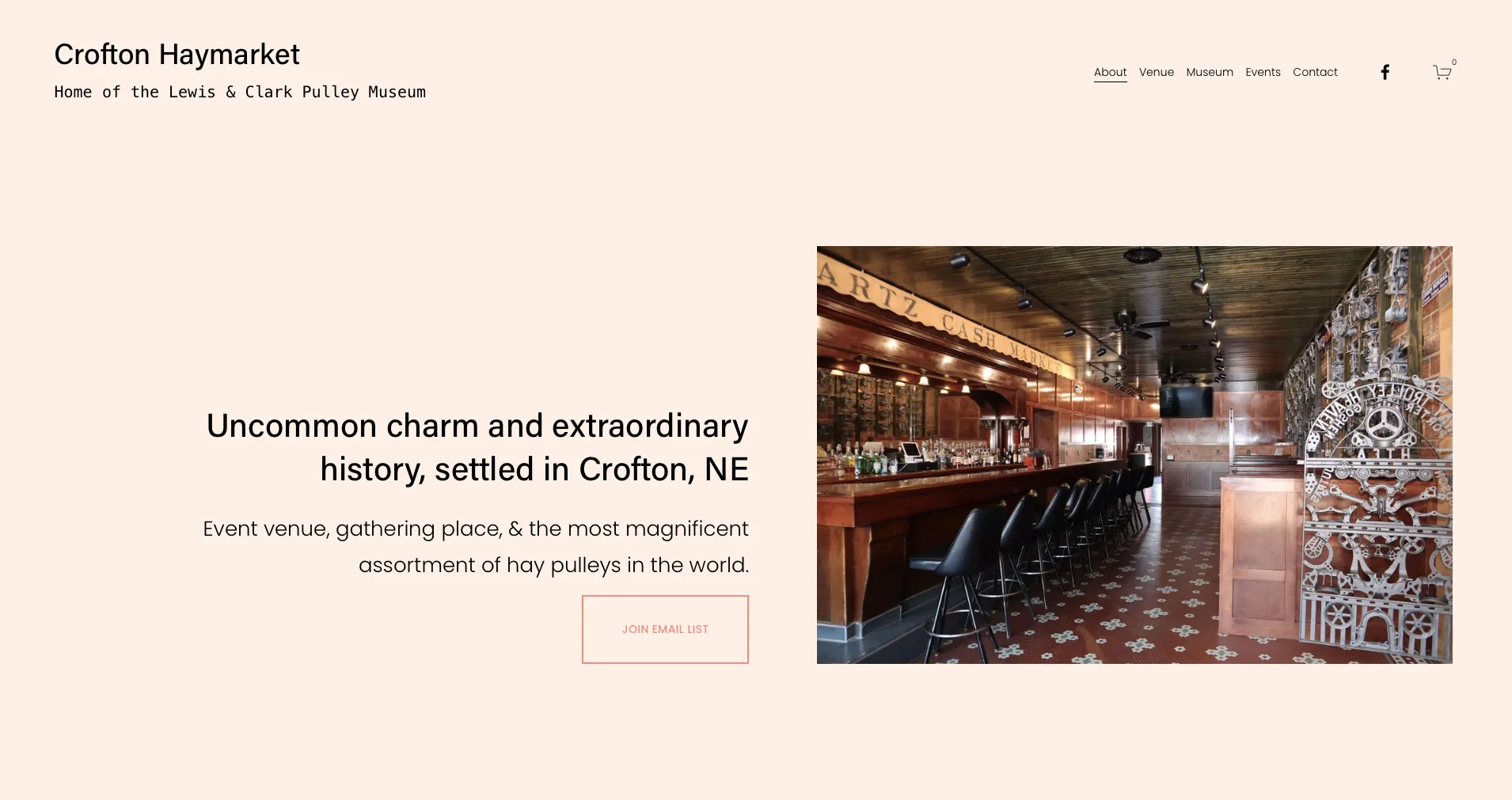1512x800 pixels.
Task: Select Museum in the navigation bar
Action: tap(1210, 72)
